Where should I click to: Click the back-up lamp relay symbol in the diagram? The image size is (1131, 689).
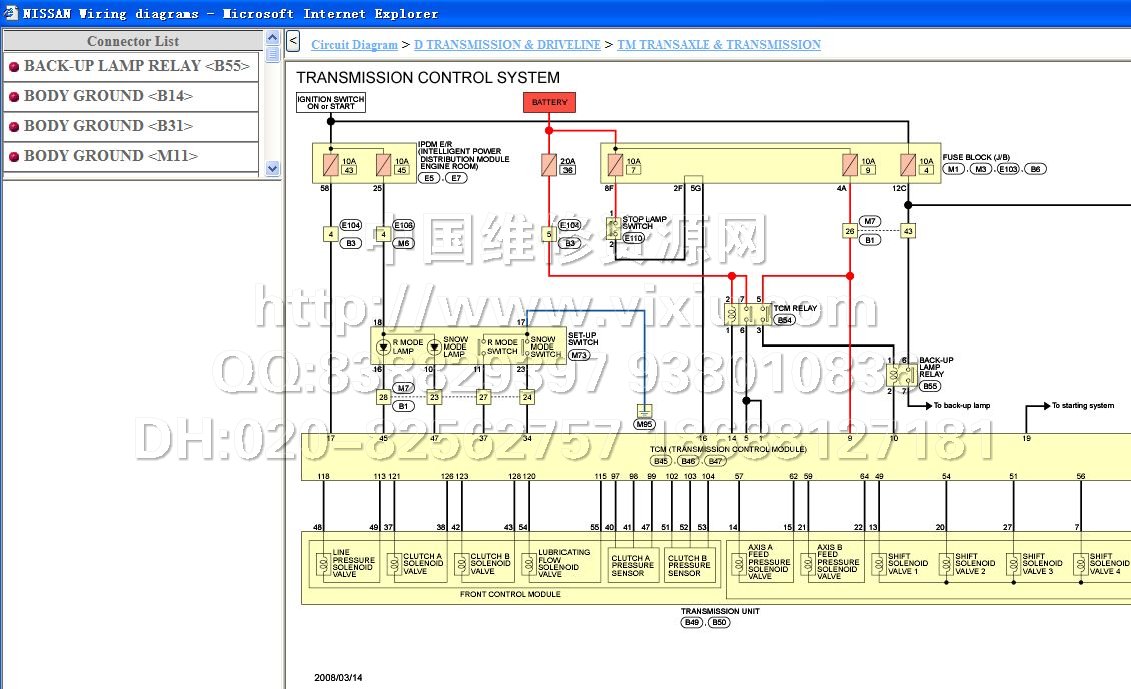(x=902, y=375)
